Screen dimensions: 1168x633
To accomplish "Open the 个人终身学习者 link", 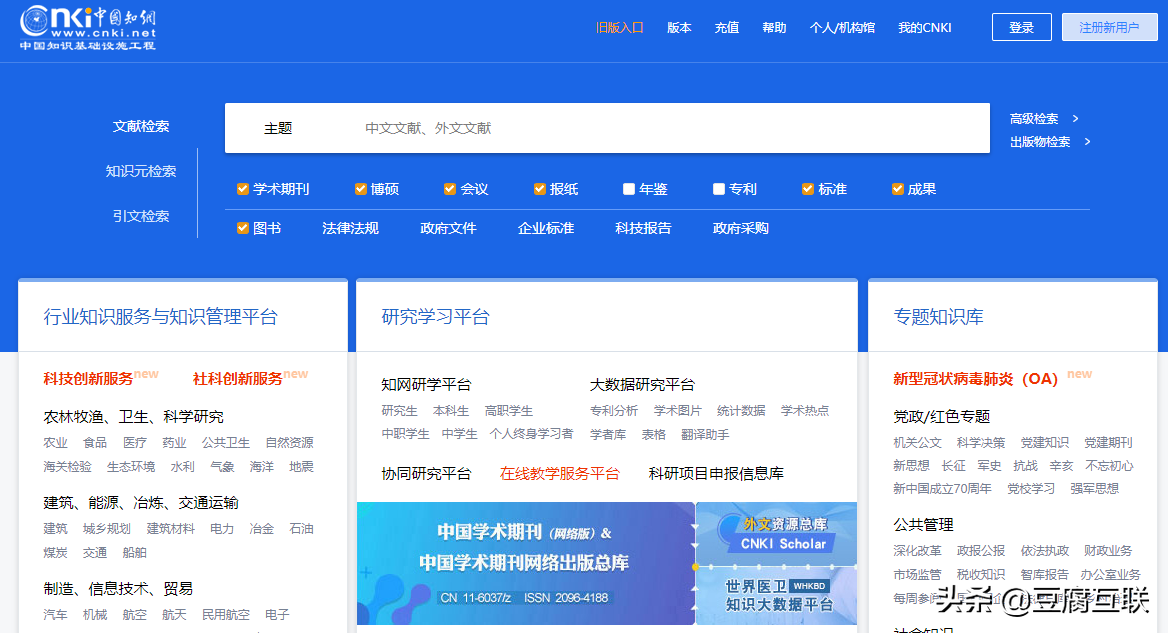I will pos(531,433).
